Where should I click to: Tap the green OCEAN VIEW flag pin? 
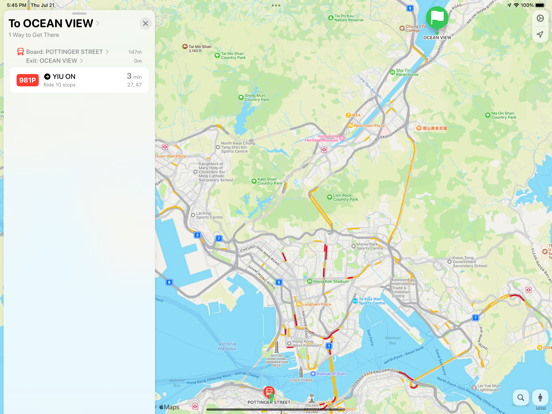tap(437, 18)
